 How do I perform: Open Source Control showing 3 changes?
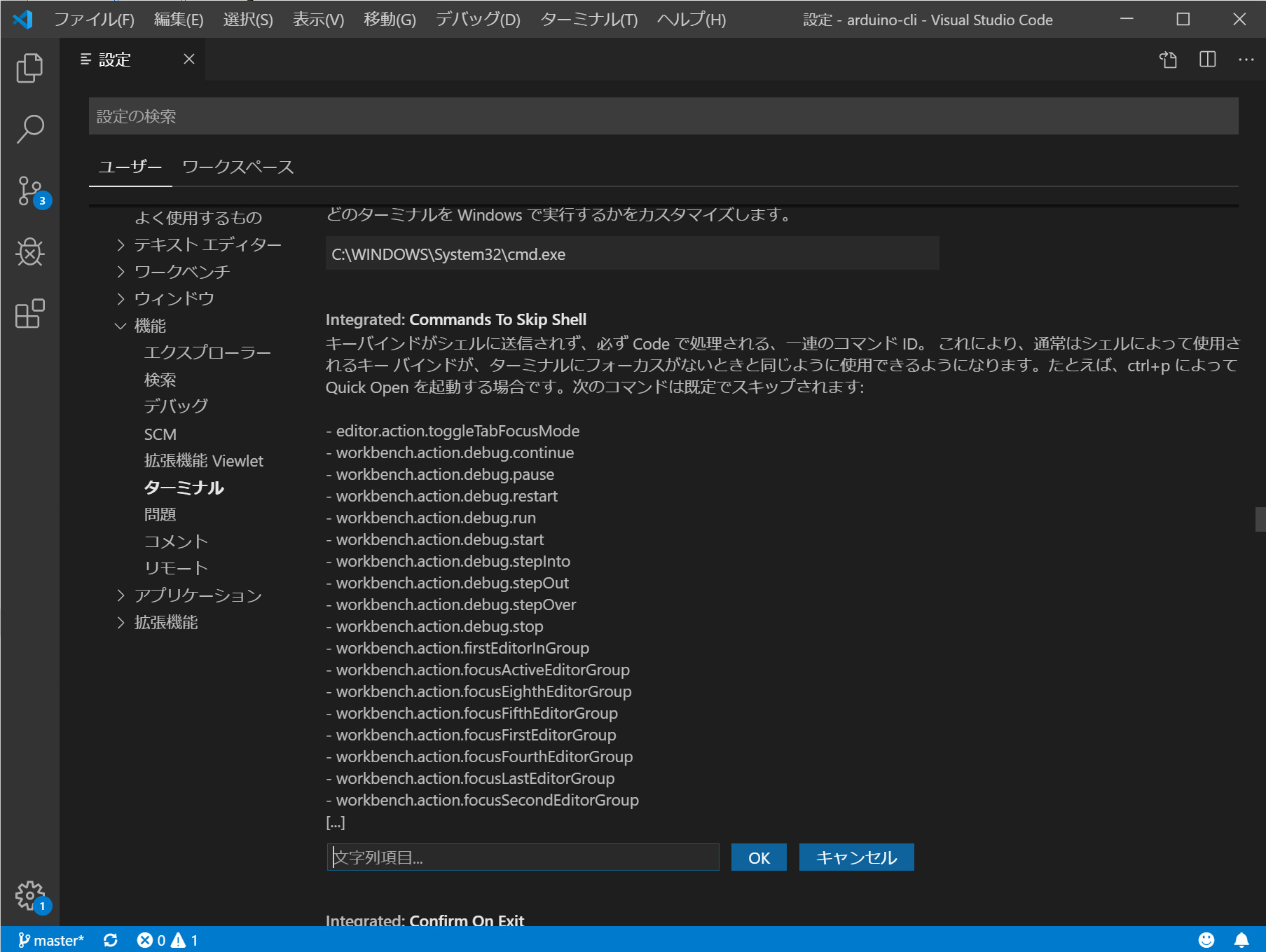pos(29,191)
